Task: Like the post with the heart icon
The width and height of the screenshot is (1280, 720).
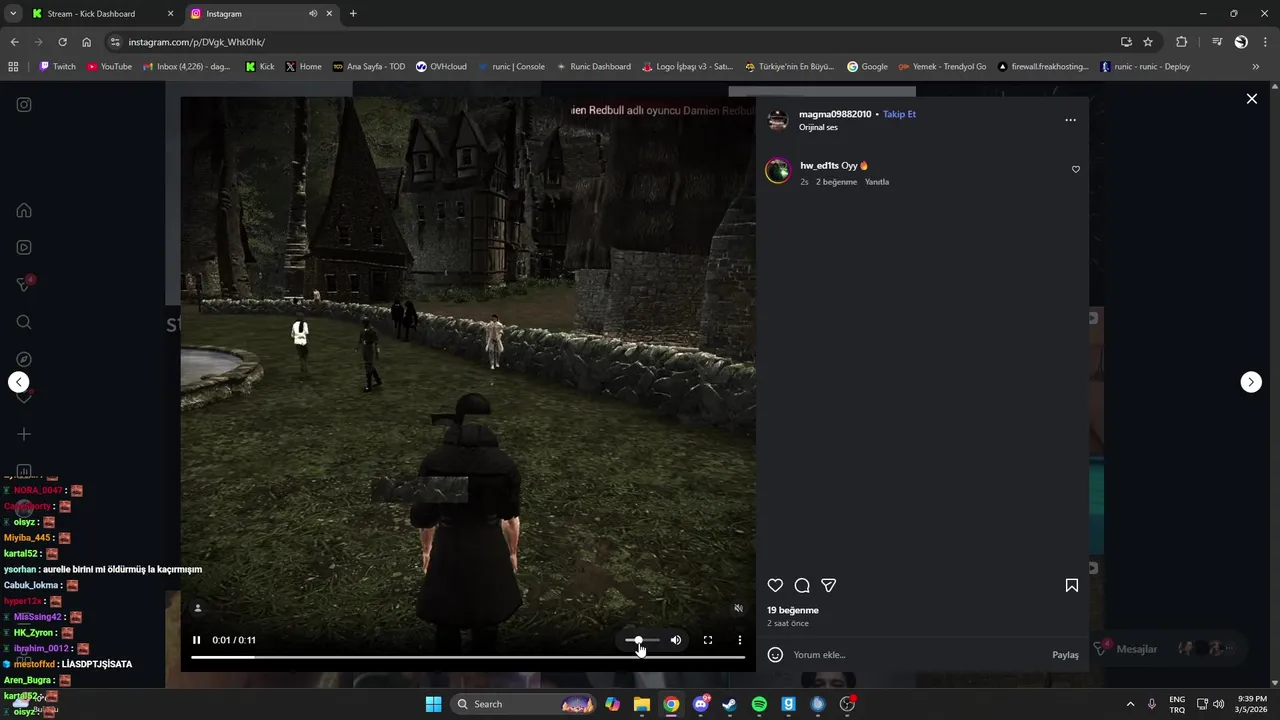Action: click(775, 585)
